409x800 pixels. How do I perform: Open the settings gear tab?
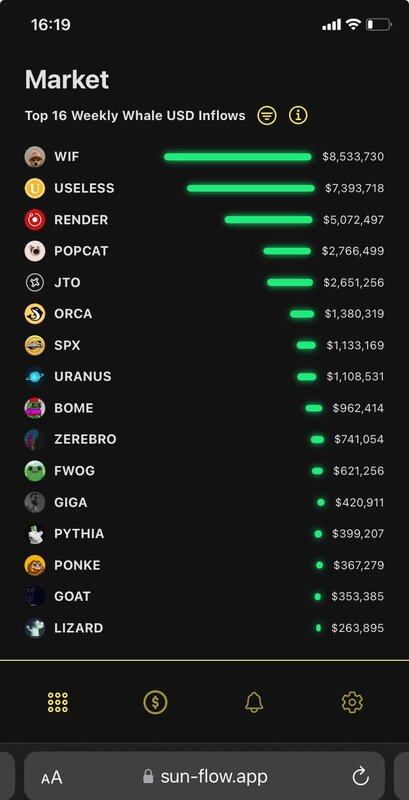pyautogui.click(x=352, y=702)
